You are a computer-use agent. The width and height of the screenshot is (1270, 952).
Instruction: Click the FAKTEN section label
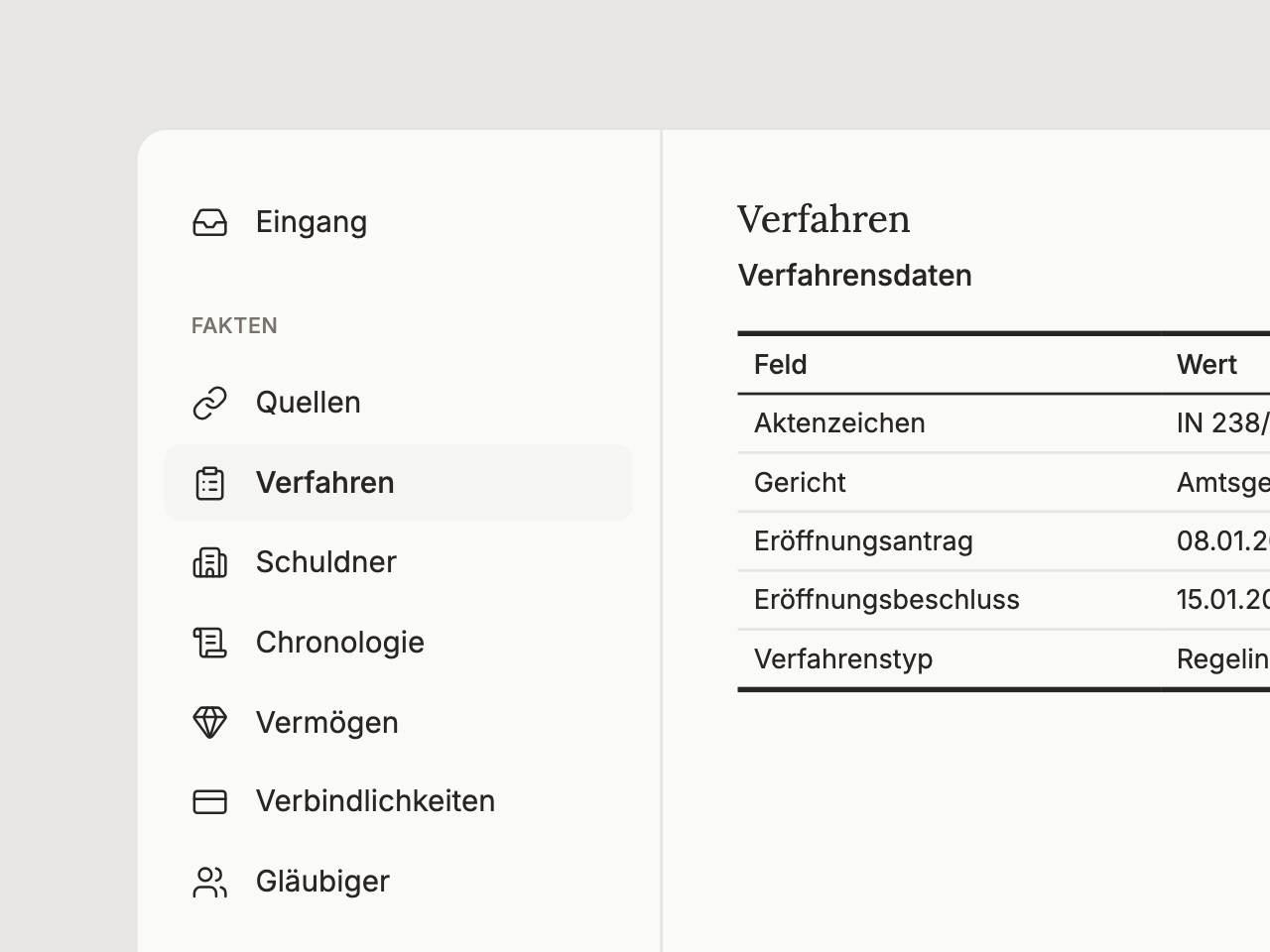click(x=234, y=325)
